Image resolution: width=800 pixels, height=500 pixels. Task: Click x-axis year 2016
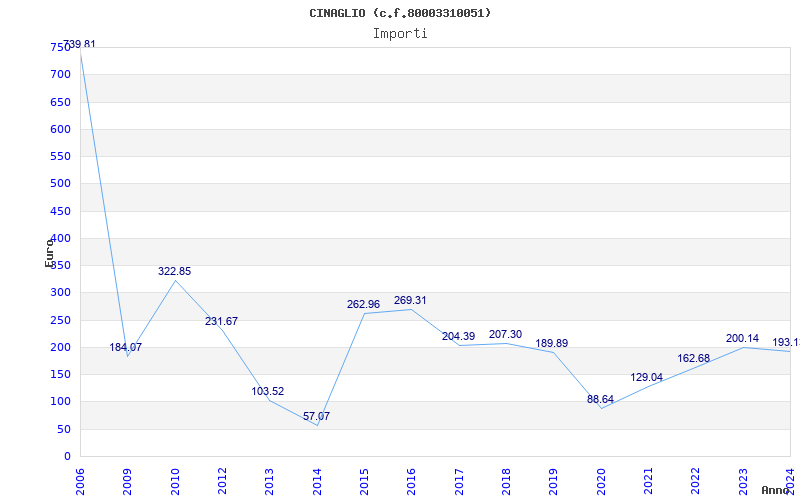412,481
